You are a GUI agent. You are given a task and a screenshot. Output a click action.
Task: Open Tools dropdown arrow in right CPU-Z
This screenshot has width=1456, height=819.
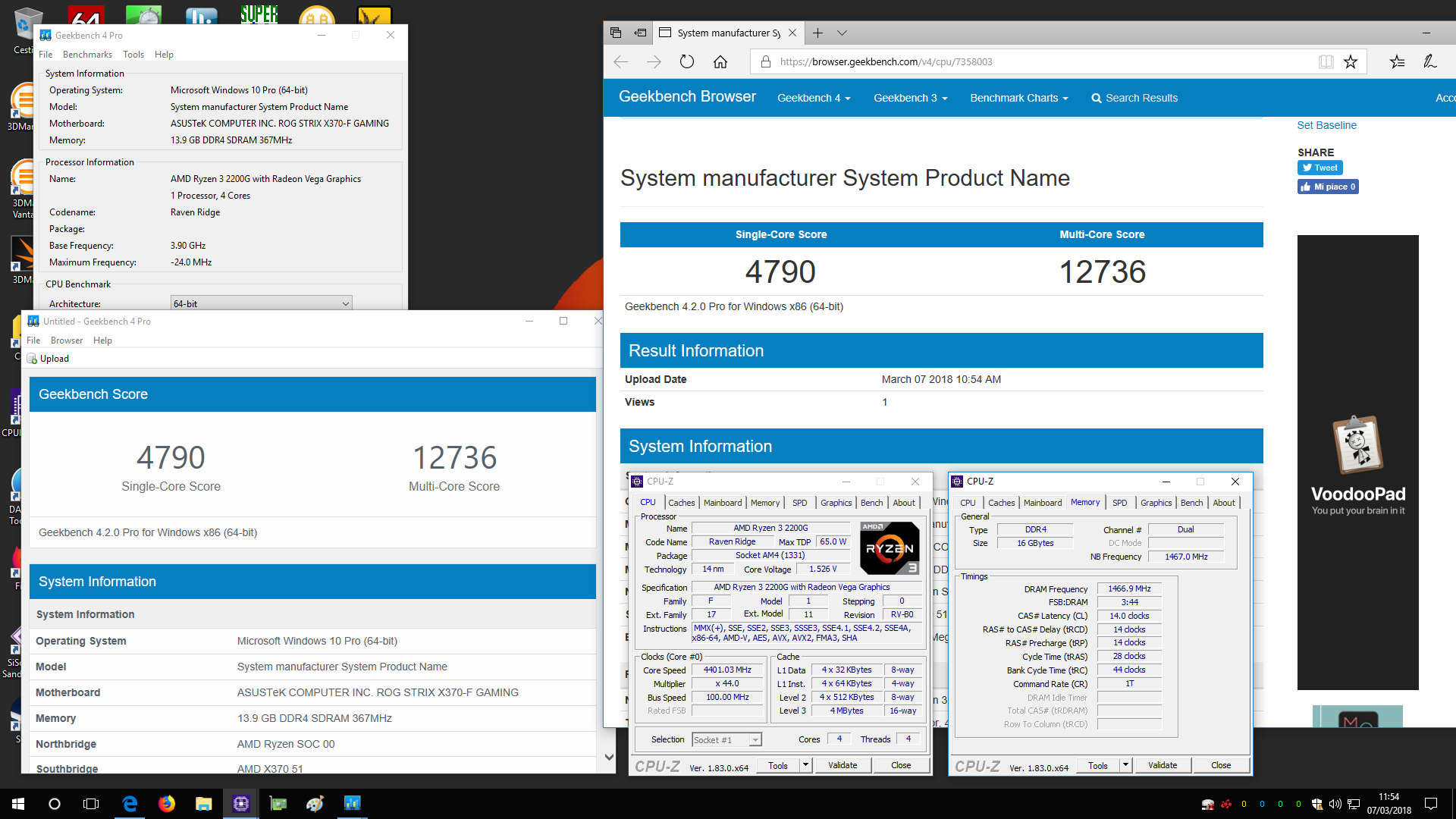point(1125,765)
